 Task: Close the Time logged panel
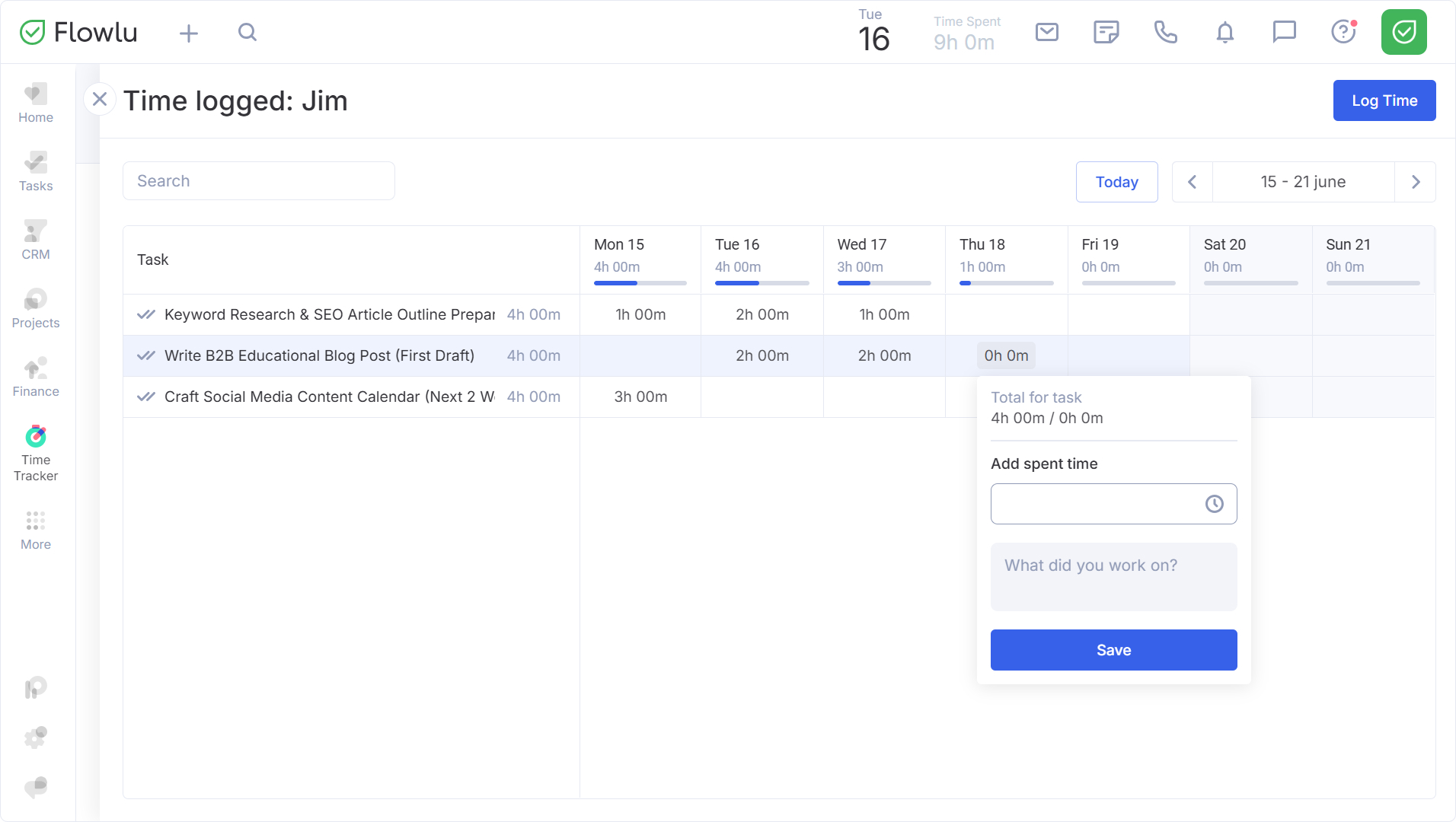(x=100, y=99)
